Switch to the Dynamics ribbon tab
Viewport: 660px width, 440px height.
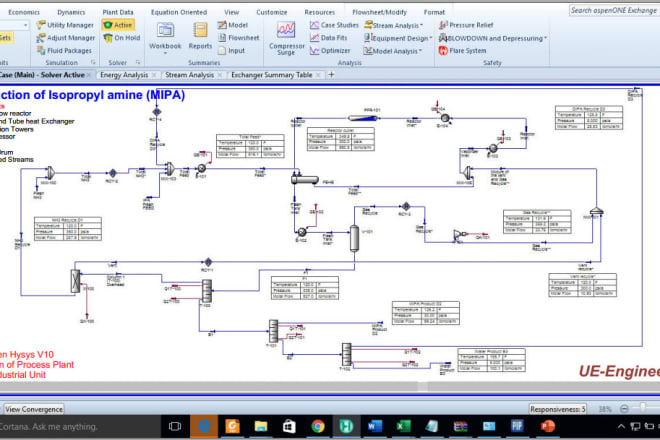coord(71,12)
